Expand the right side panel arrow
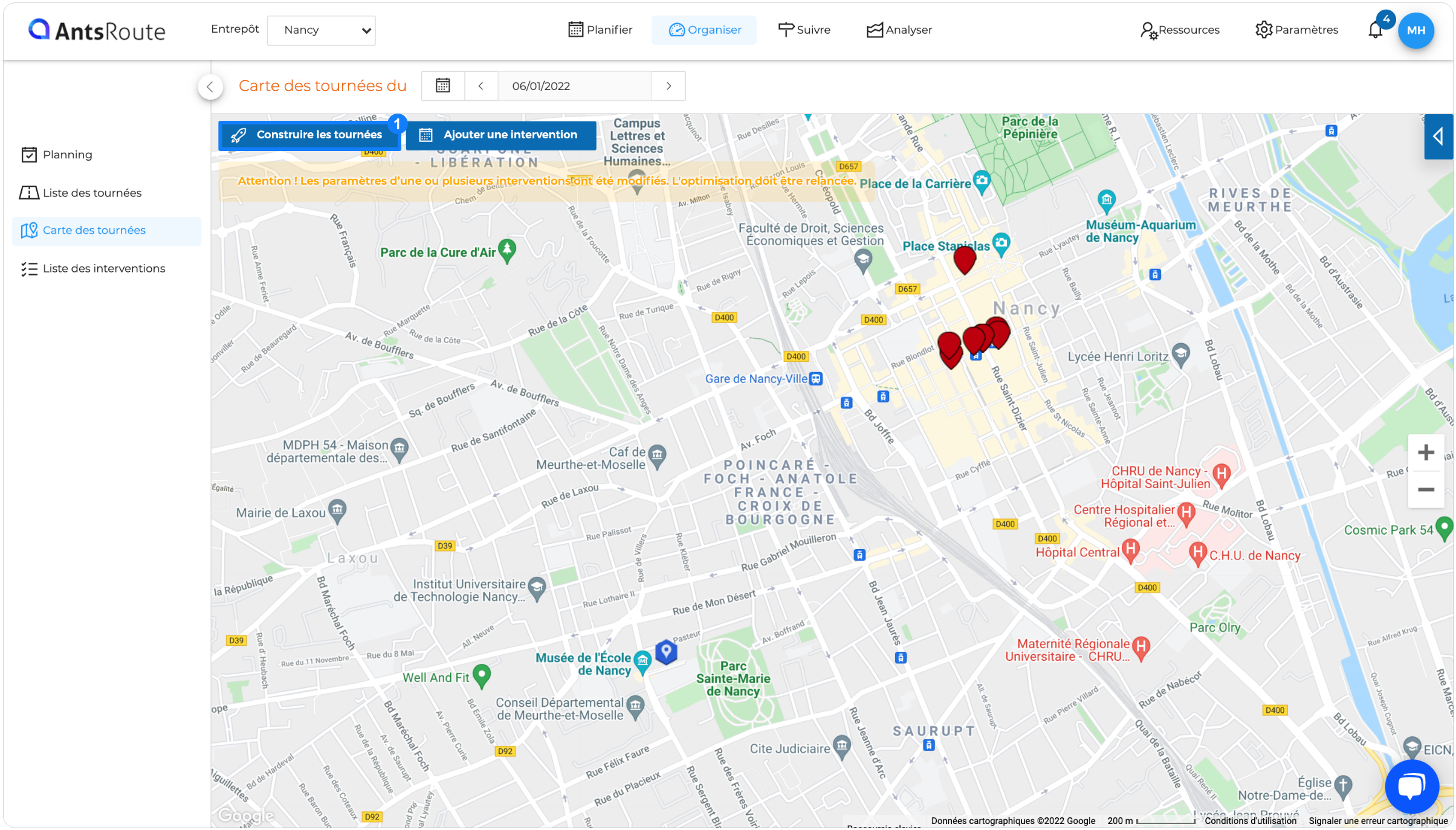1456x830 pixels. 1438,137
